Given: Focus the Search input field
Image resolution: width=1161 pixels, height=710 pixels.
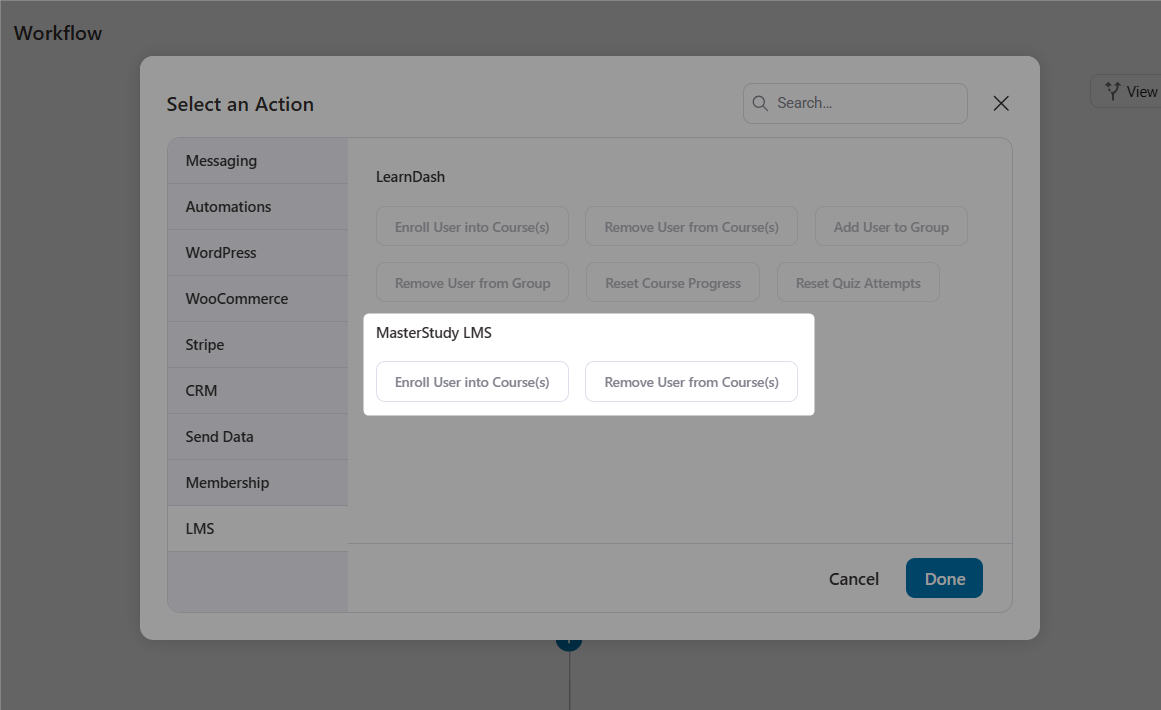Looking at the screenshot, I should click(855, 103).
